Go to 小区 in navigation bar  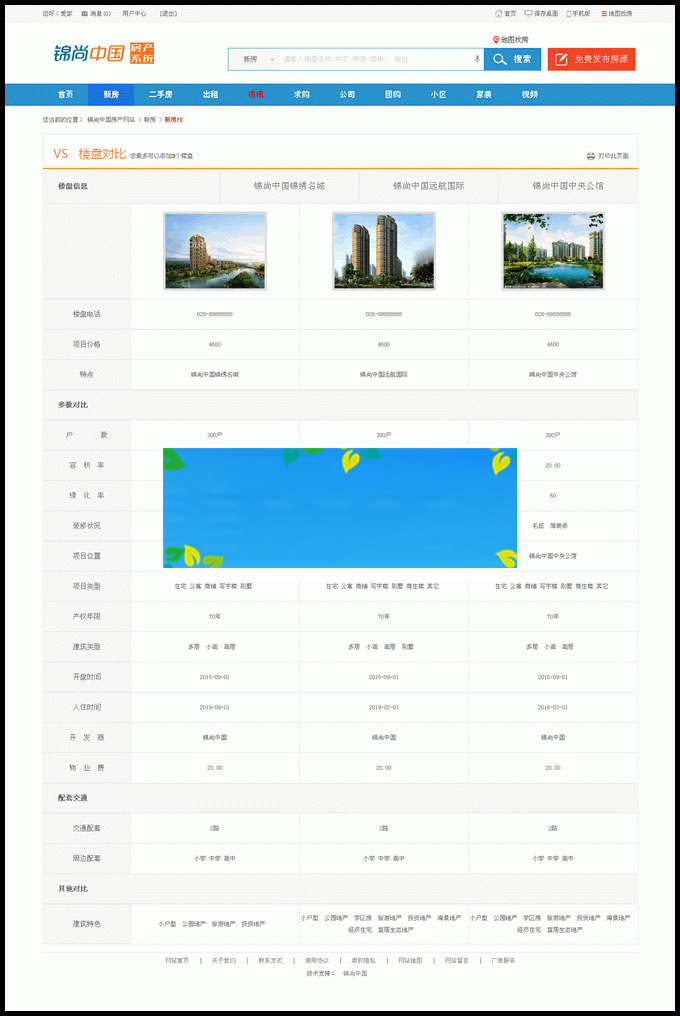[x=438, y=94]
